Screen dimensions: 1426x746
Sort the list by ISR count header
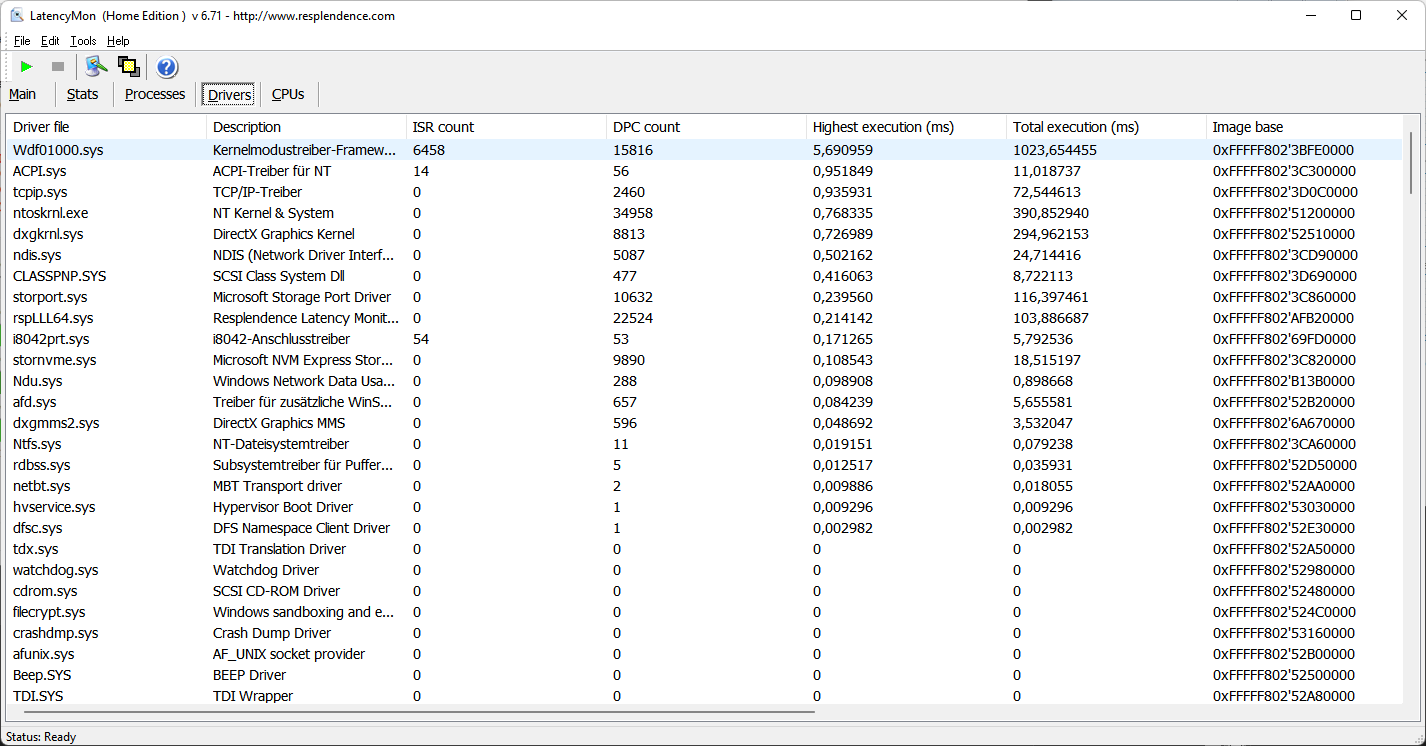coord(443,127)
